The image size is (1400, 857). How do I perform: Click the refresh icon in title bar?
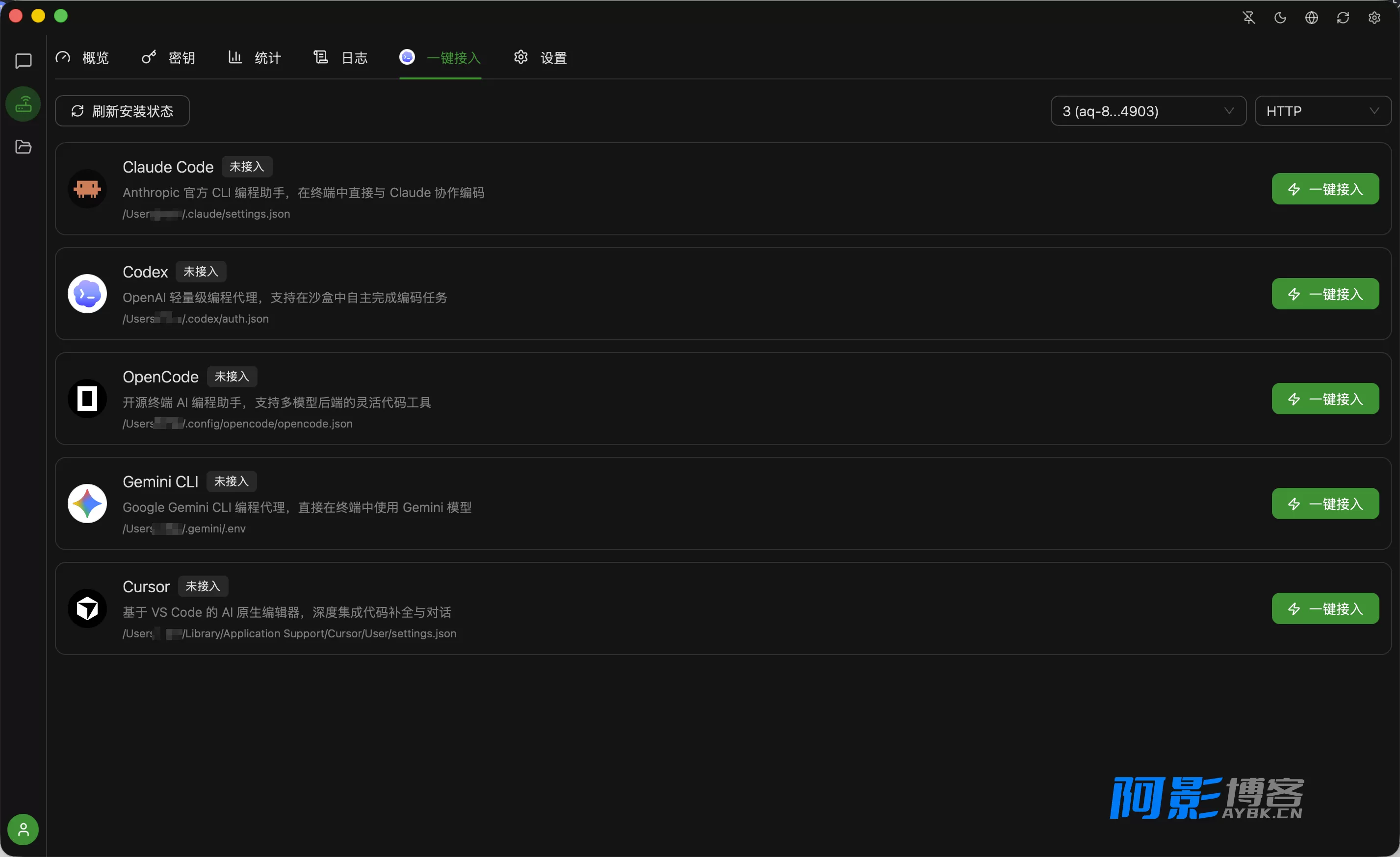coord(1343,18)
